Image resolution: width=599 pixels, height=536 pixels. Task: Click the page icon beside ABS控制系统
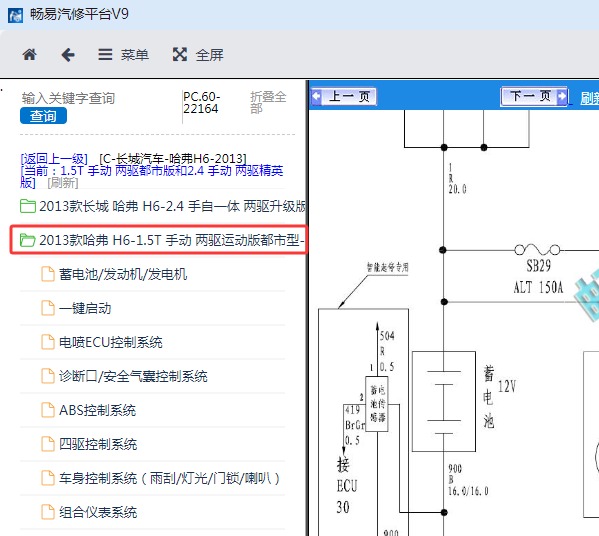[48, 410]
